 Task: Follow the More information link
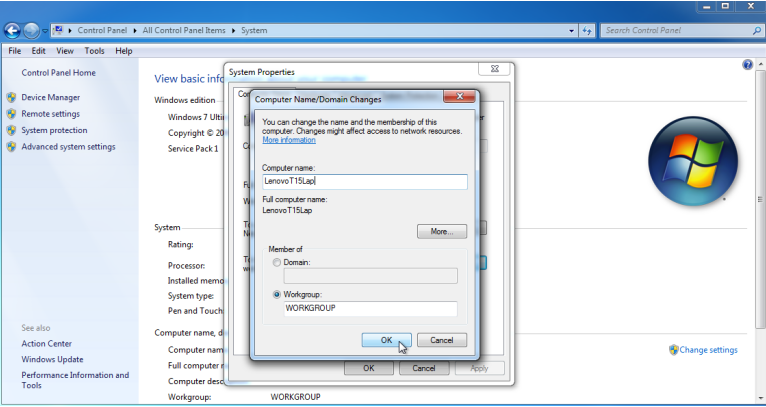coord(288,140)
